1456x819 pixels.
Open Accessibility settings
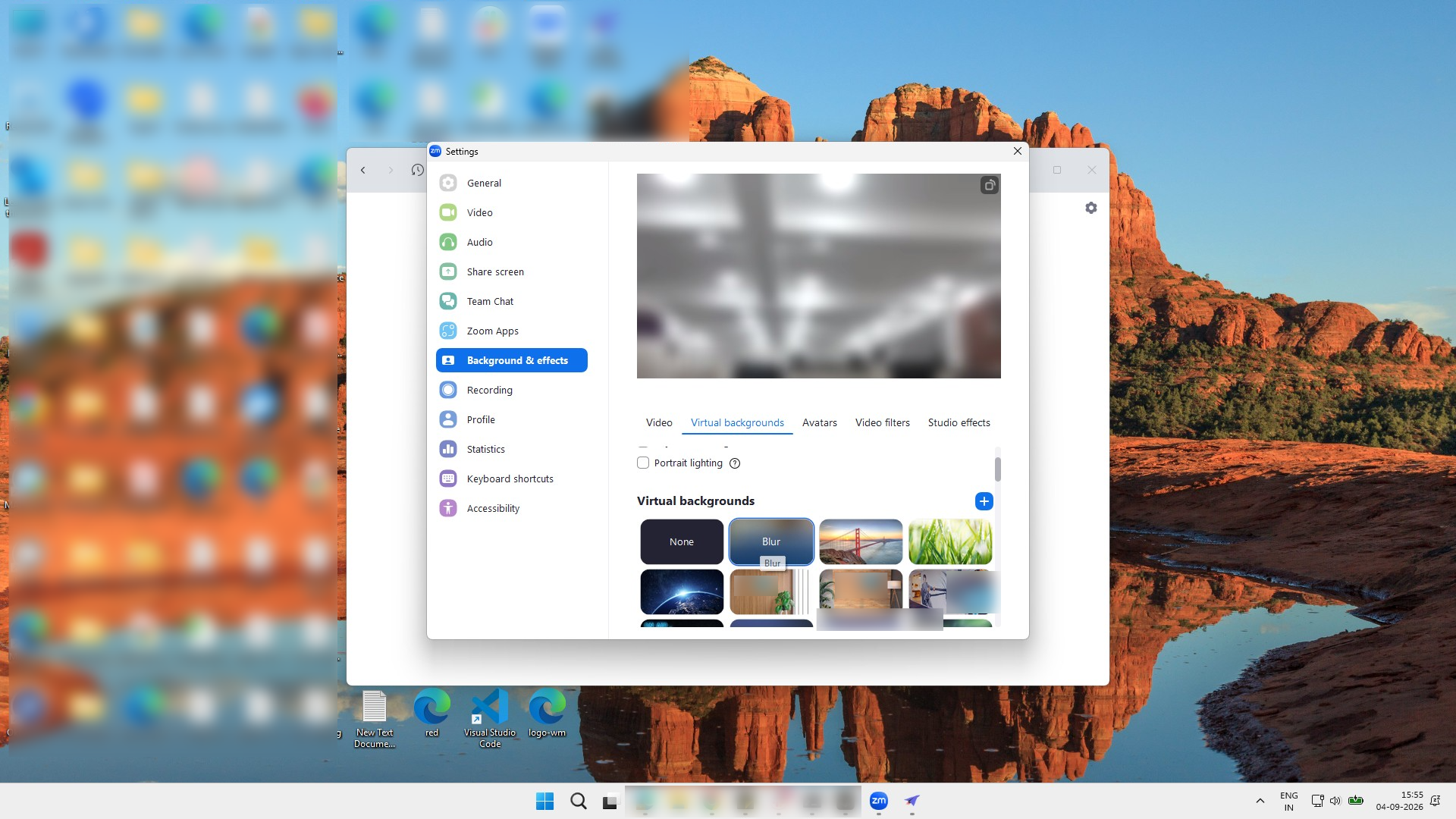(512, 508)
